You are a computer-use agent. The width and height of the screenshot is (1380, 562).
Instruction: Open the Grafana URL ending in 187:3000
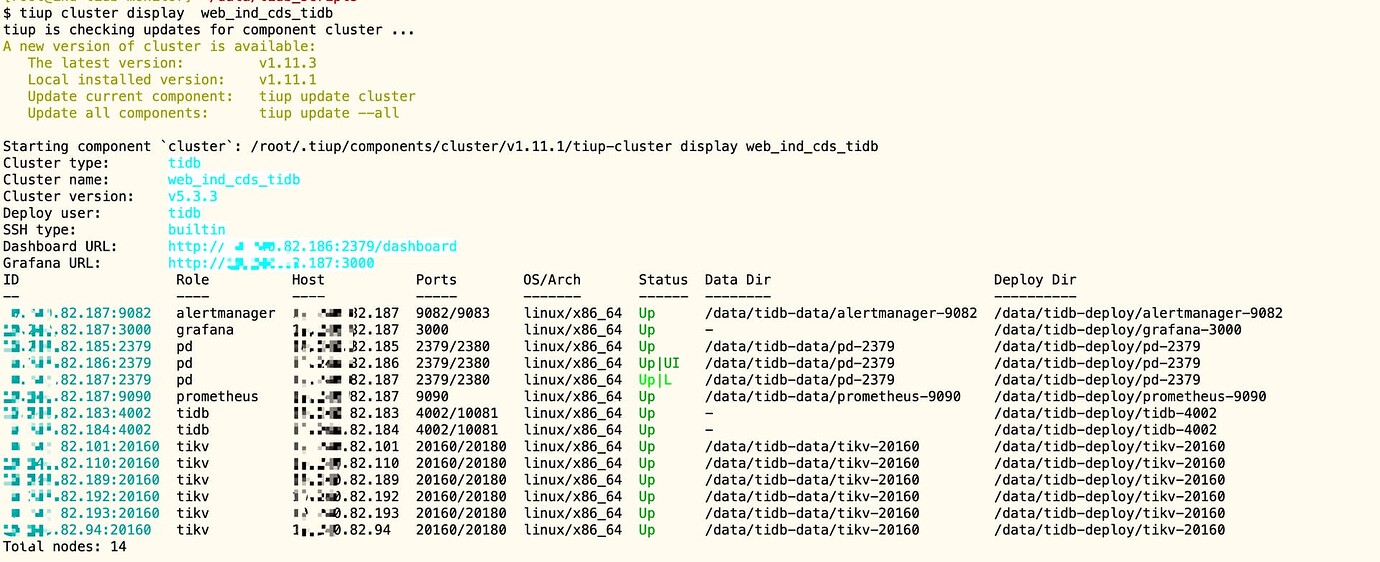(271, 263)
